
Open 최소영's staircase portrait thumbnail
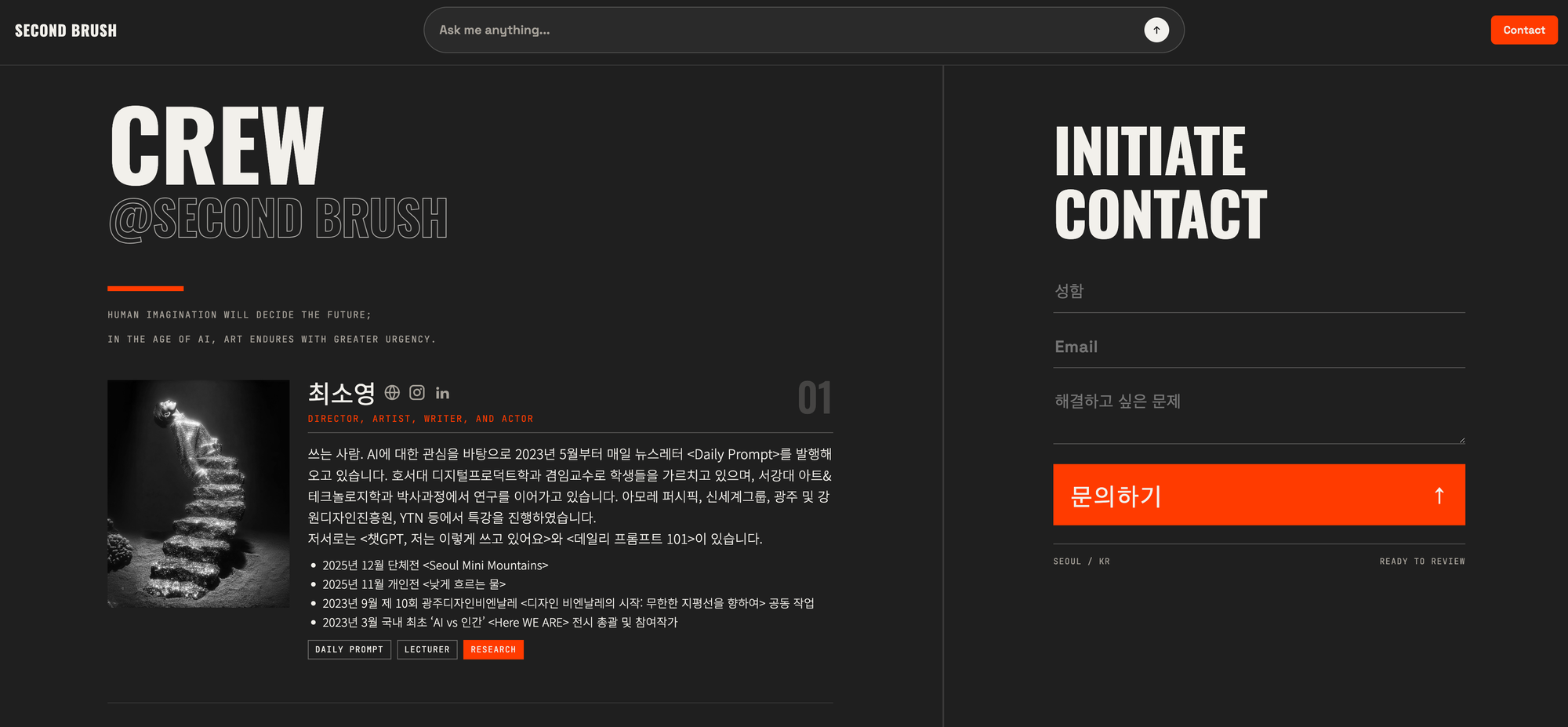198,494
